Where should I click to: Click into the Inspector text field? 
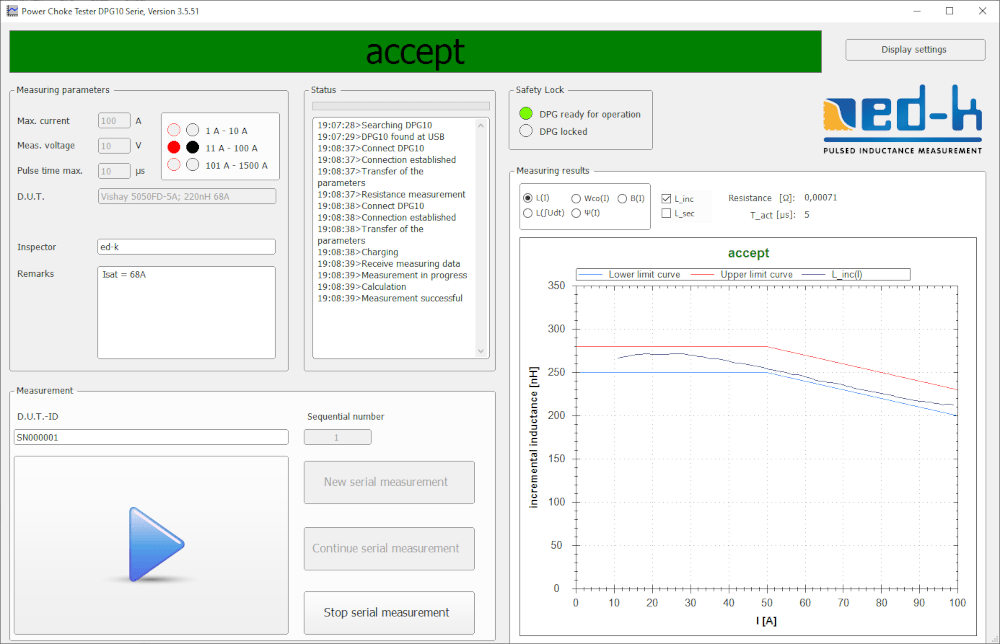coord(186,247)
